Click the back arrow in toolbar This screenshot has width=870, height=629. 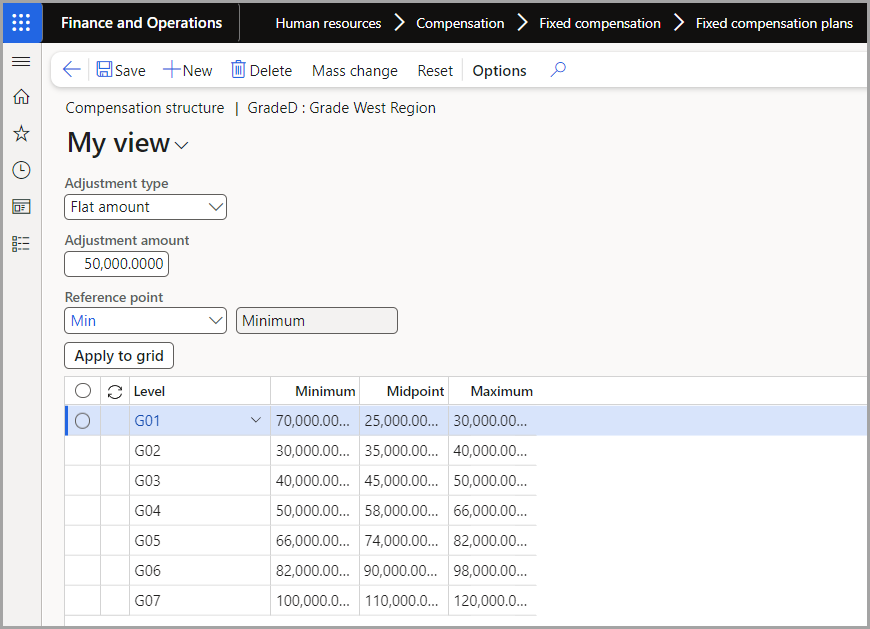(72, 70)
